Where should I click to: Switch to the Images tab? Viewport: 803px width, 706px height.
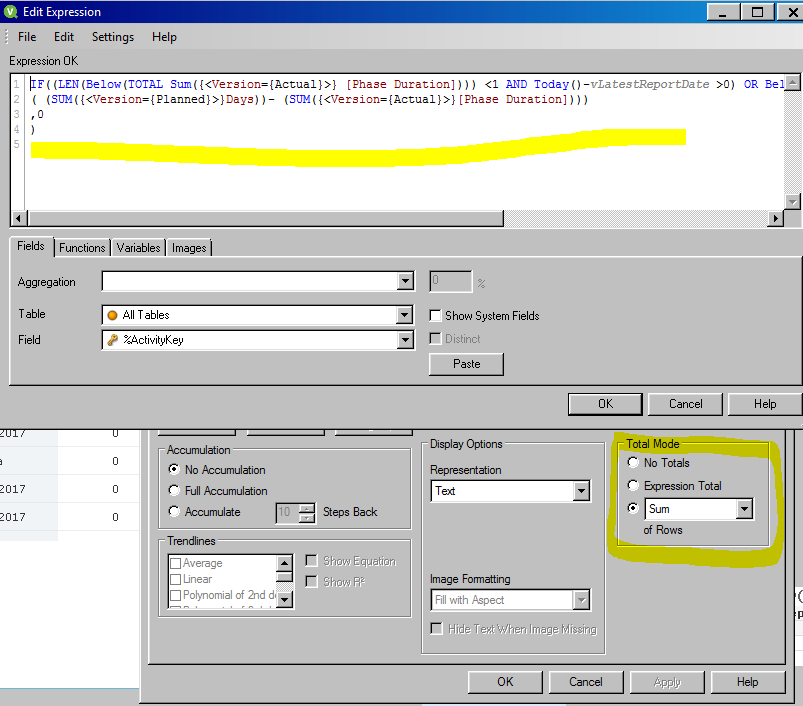189,248
